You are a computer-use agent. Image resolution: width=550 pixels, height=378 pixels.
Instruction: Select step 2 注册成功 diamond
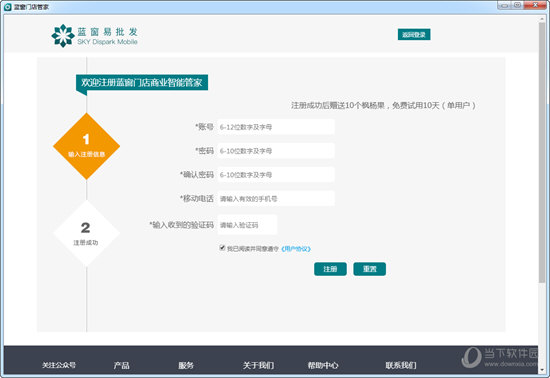(x=86, y=233)
